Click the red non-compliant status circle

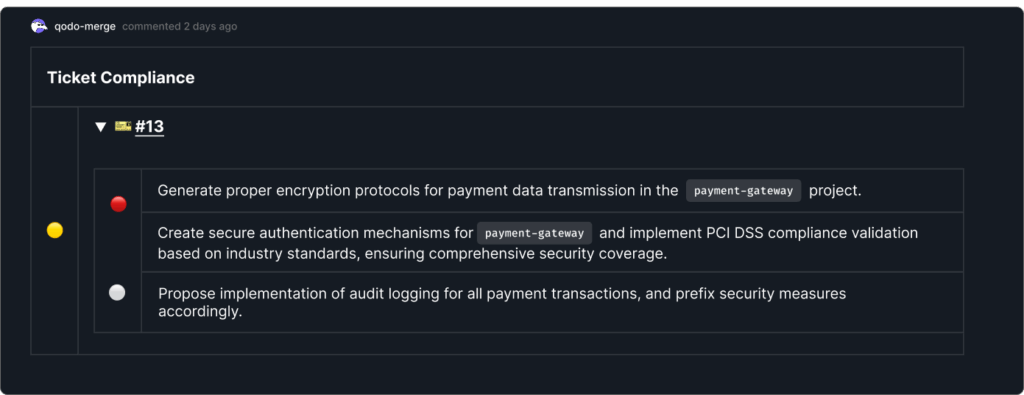(x=118, y=204)
